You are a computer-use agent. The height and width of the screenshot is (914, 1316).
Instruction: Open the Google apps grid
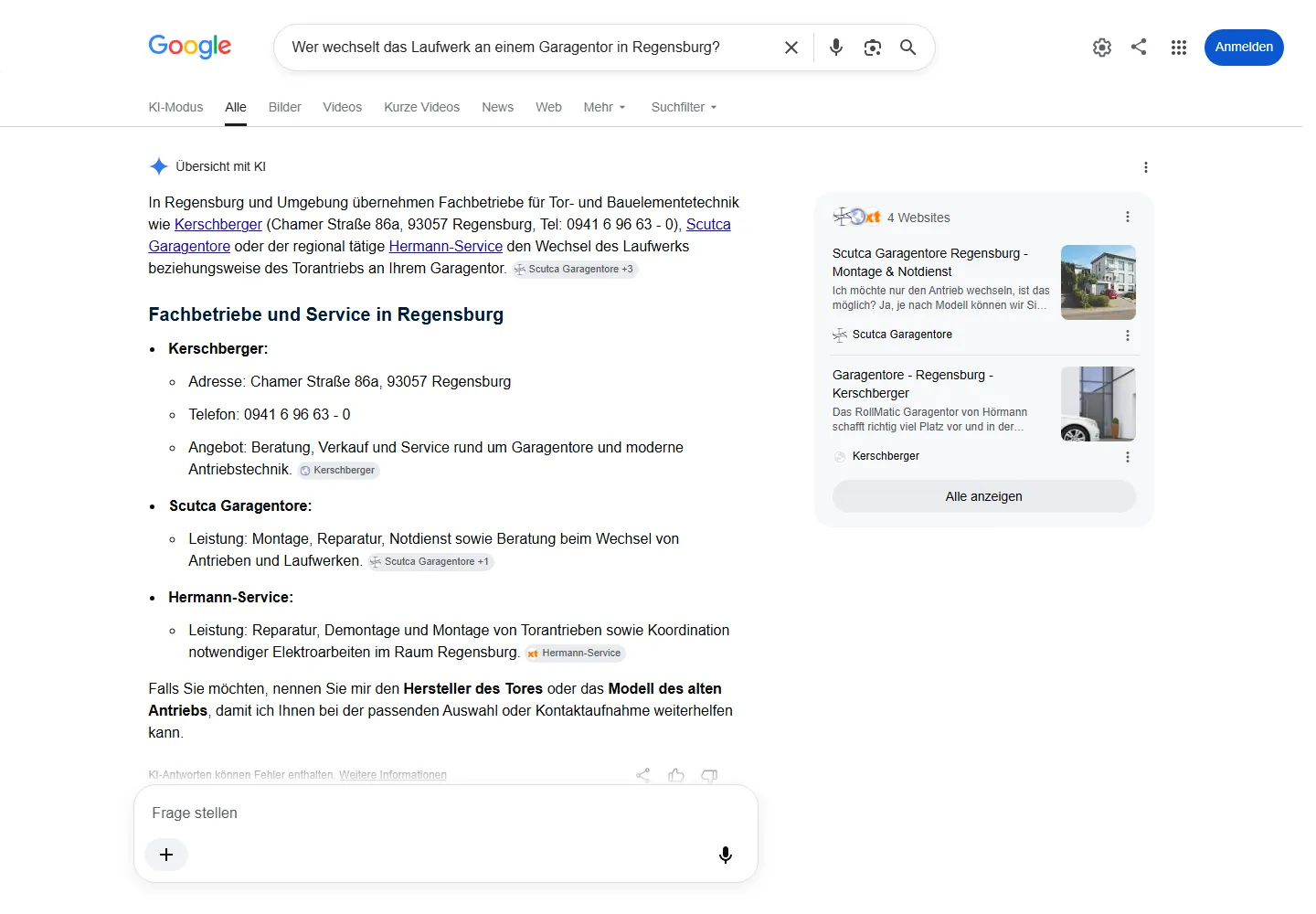click(1179, 48)
